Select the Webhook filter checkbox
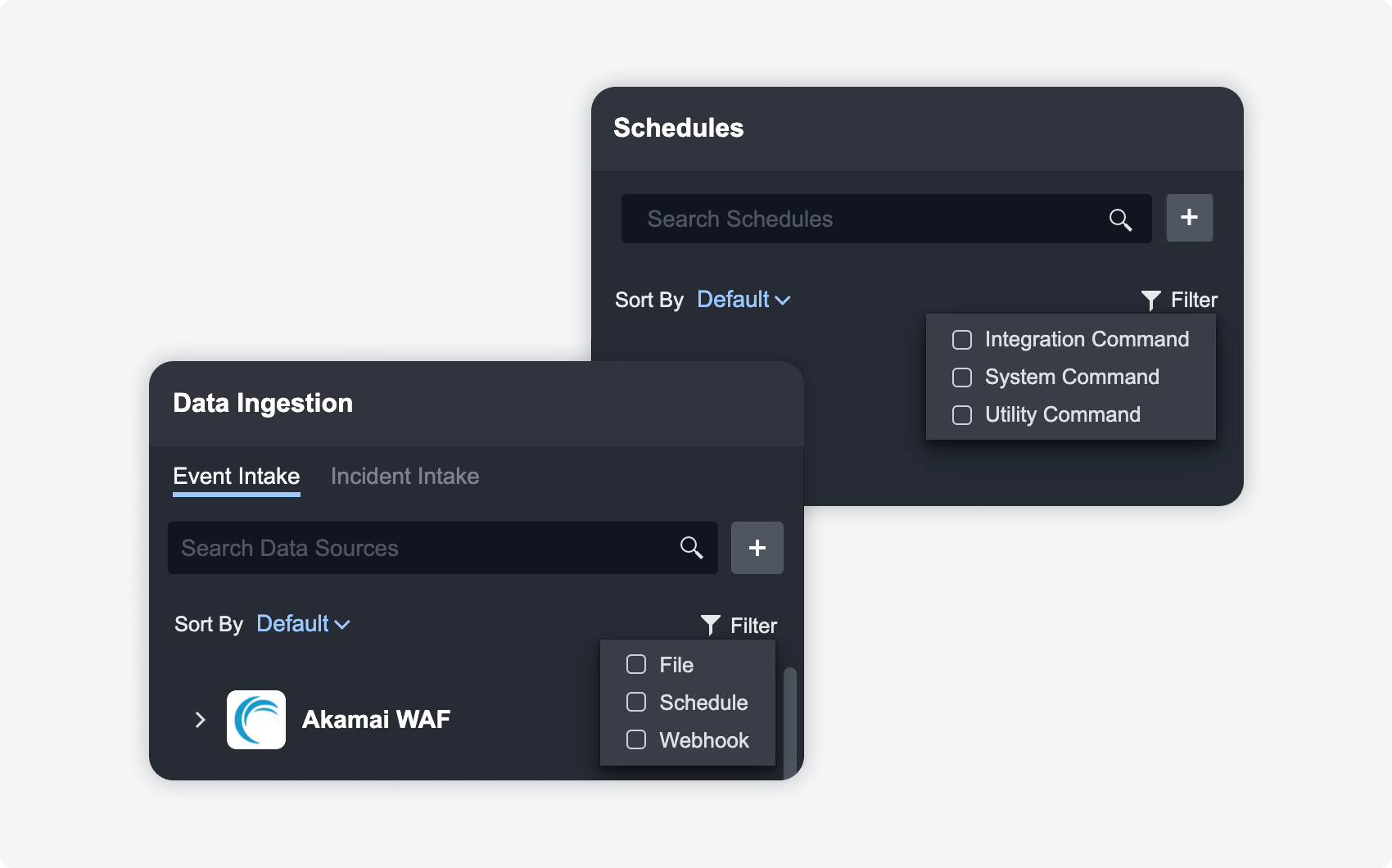1392x868 pixels. 636,739
